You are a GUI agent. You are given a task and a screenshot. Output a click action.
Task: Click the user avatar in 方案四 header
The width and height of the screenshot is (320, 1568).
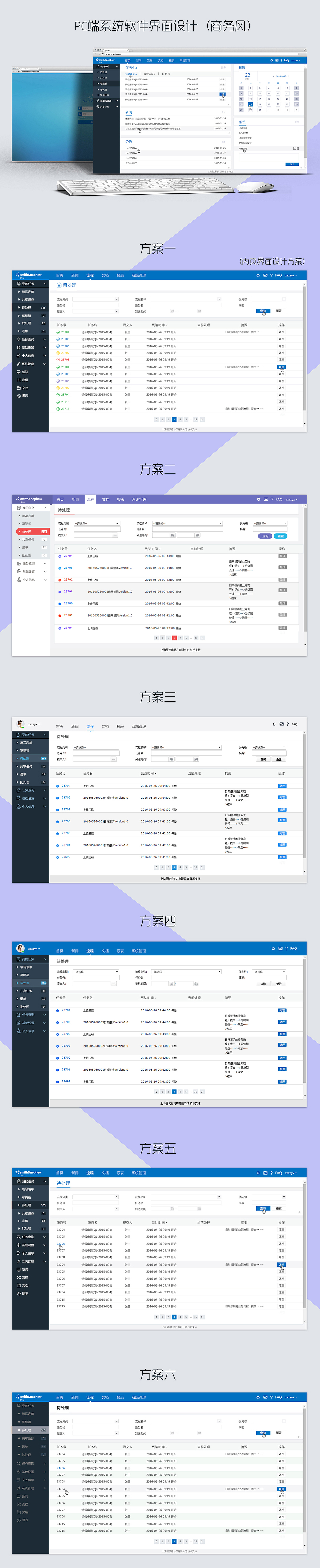[x=21, y=948]
